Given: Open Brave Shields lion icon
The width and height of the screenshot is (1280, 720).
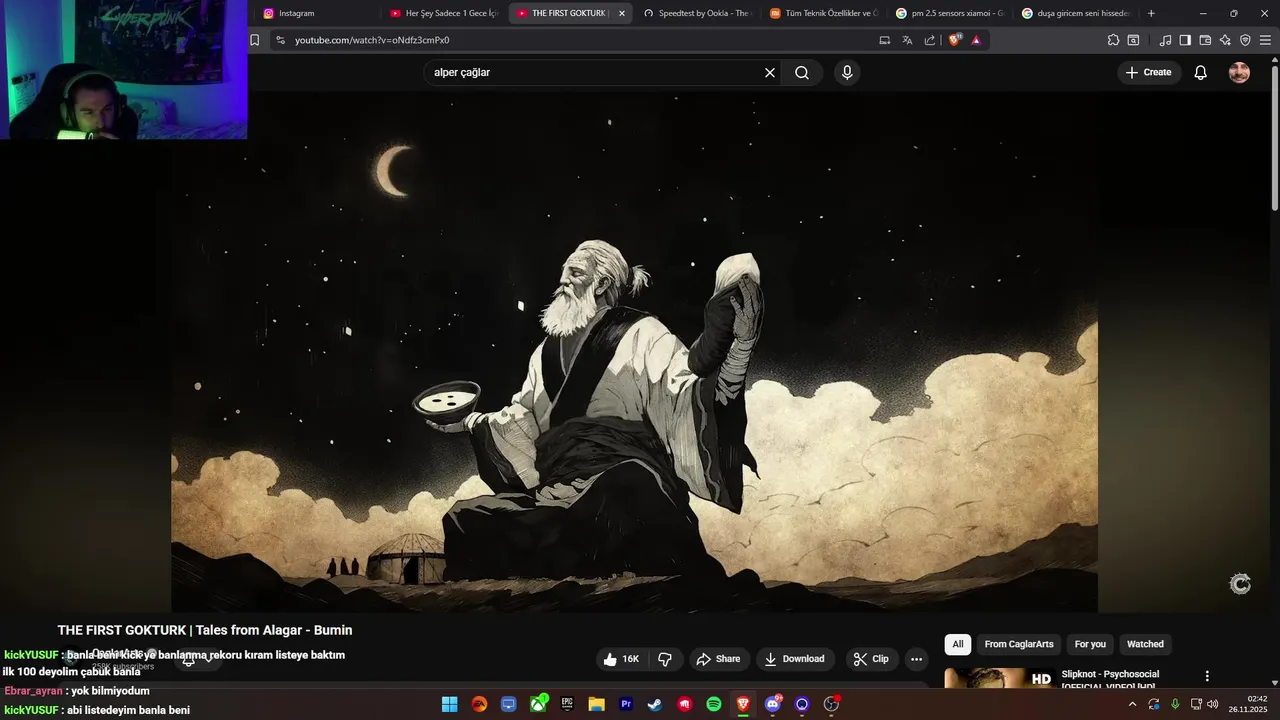Looking at the screenshot, I should coord(954,40).
